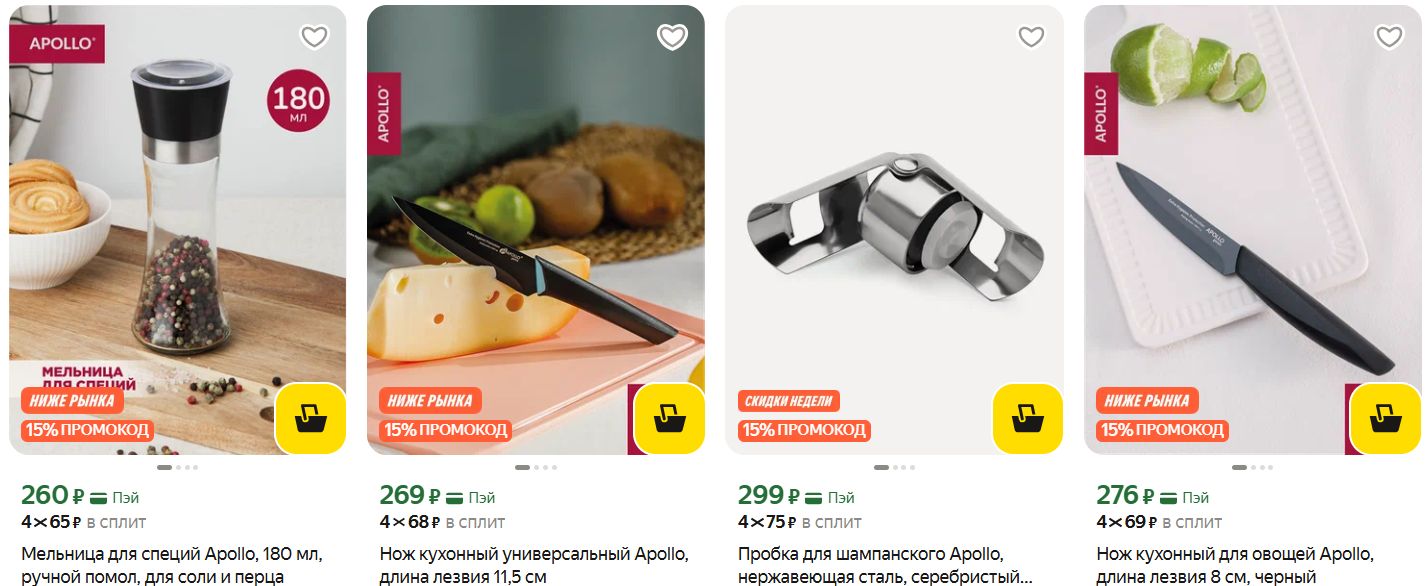The width and height of the screenshot is (1428, 586).
Task: Favorite the champagne stopper with heart icon
Action: tap(1031, 37)
